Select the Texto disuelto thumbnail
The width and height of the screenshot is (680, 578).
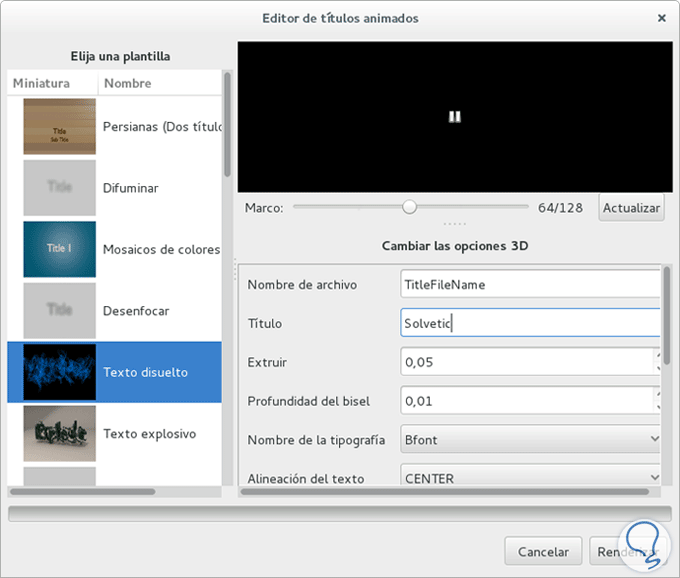pos(59,372)
